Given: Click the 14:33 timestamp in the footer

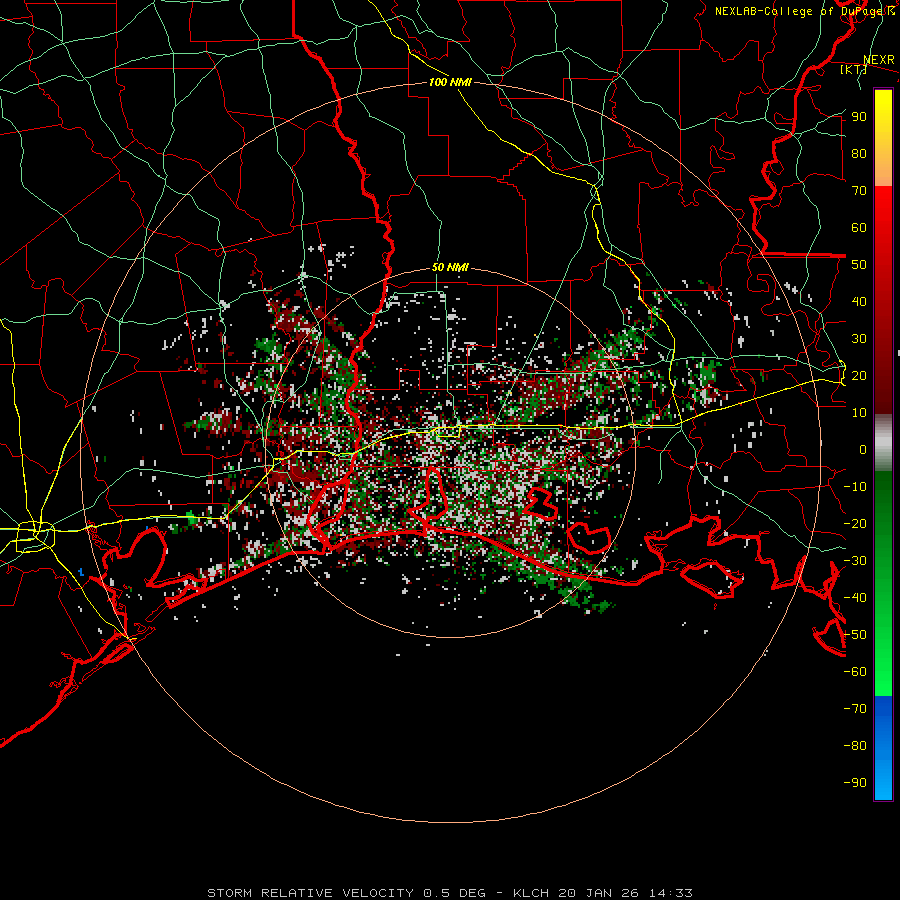Looking at the screenshot, I should pos(670,893).
